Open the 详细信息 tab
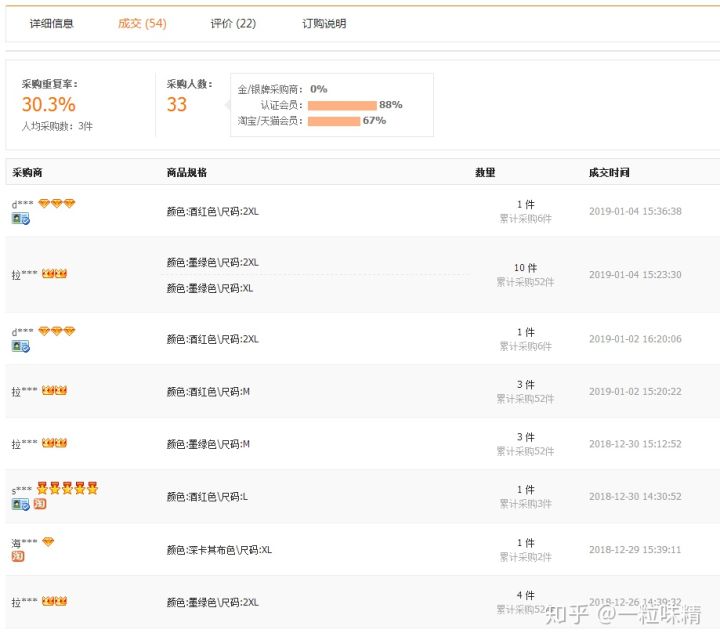 (x=51, y=24)
